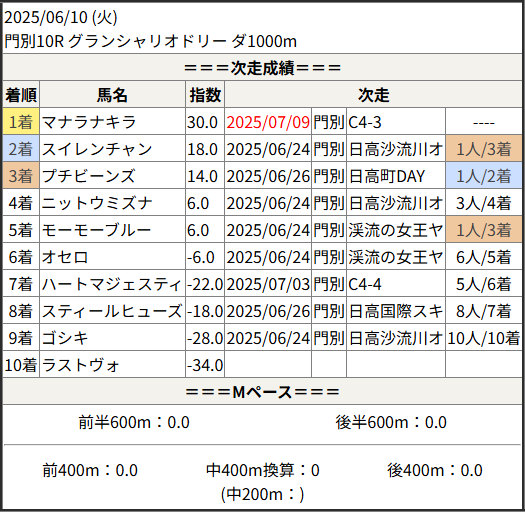This screenshot has width=525, height=512.
Task: Select the 10人/10着 result cell
Action: pyautogui.click(x=483, y=338)
